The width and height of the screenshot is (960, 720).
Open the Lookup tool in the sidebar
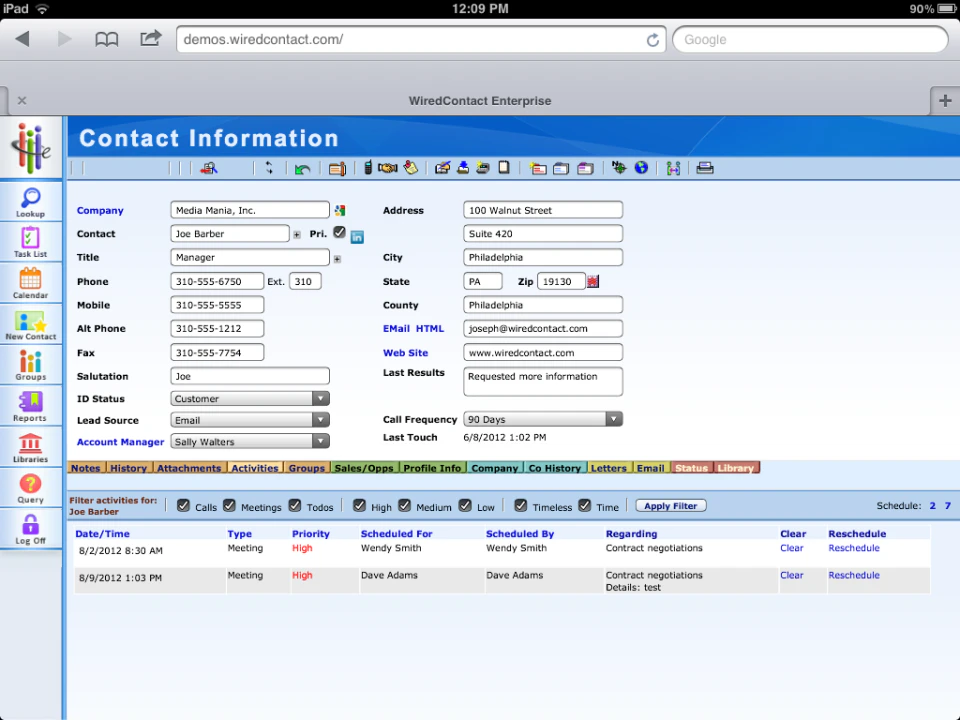(x=30, y=202)
